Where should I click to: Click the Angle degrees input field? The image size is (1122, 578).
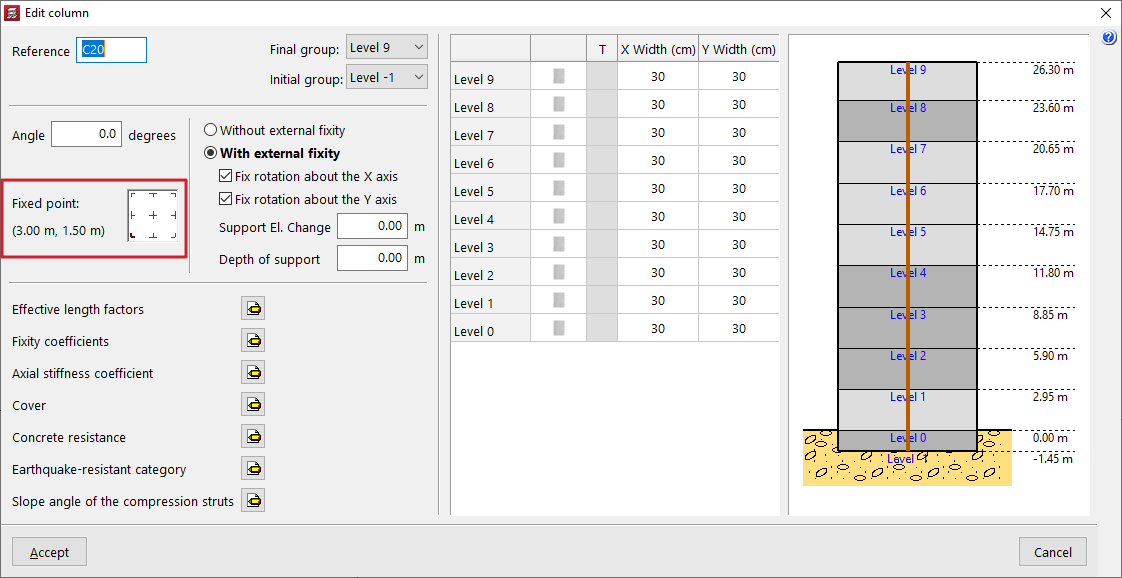pos(86,135)
